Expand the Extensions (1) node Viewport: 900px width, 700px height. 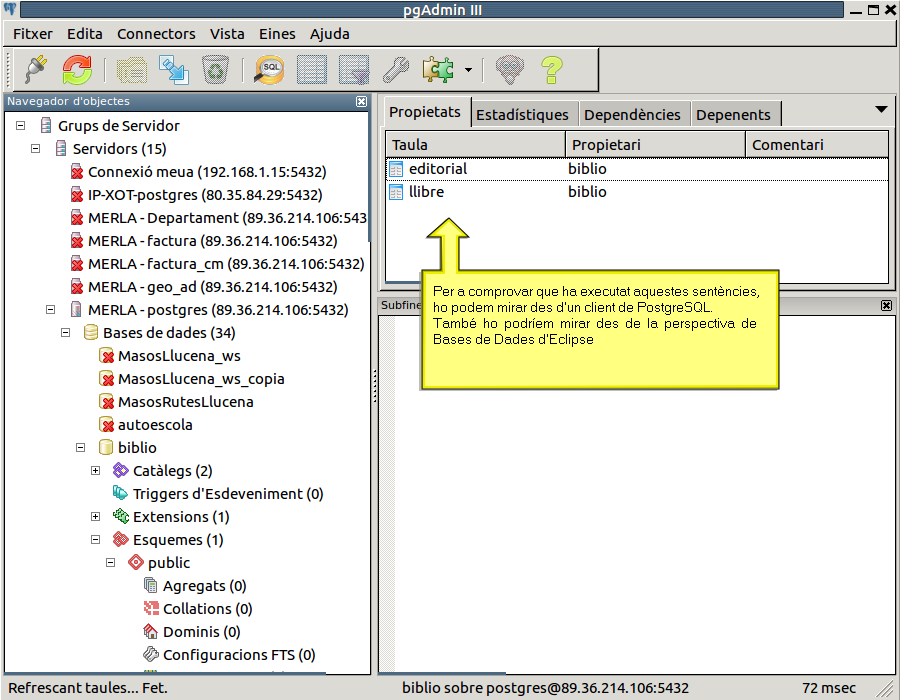[x=95, y=516]
